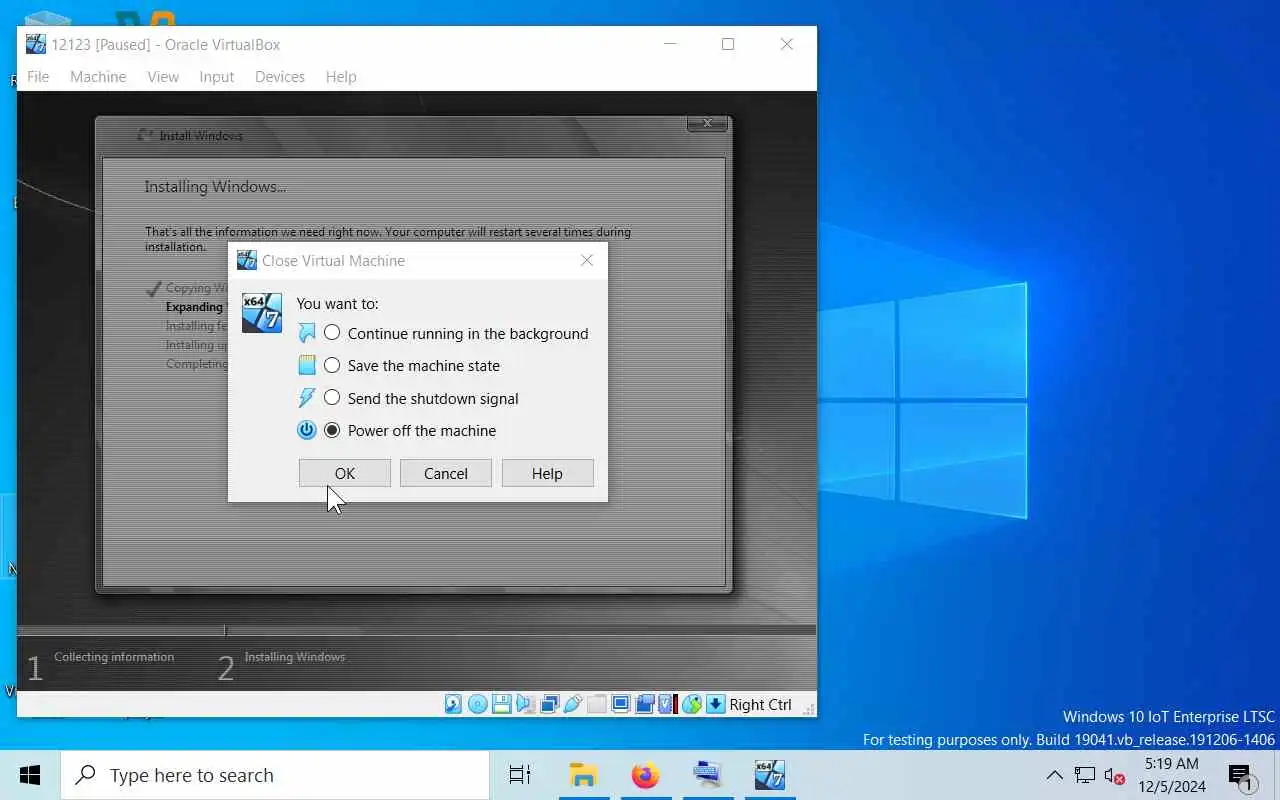Open Task View from the taskbar
Screen dimensions: 1280x800
coord(520,775)
